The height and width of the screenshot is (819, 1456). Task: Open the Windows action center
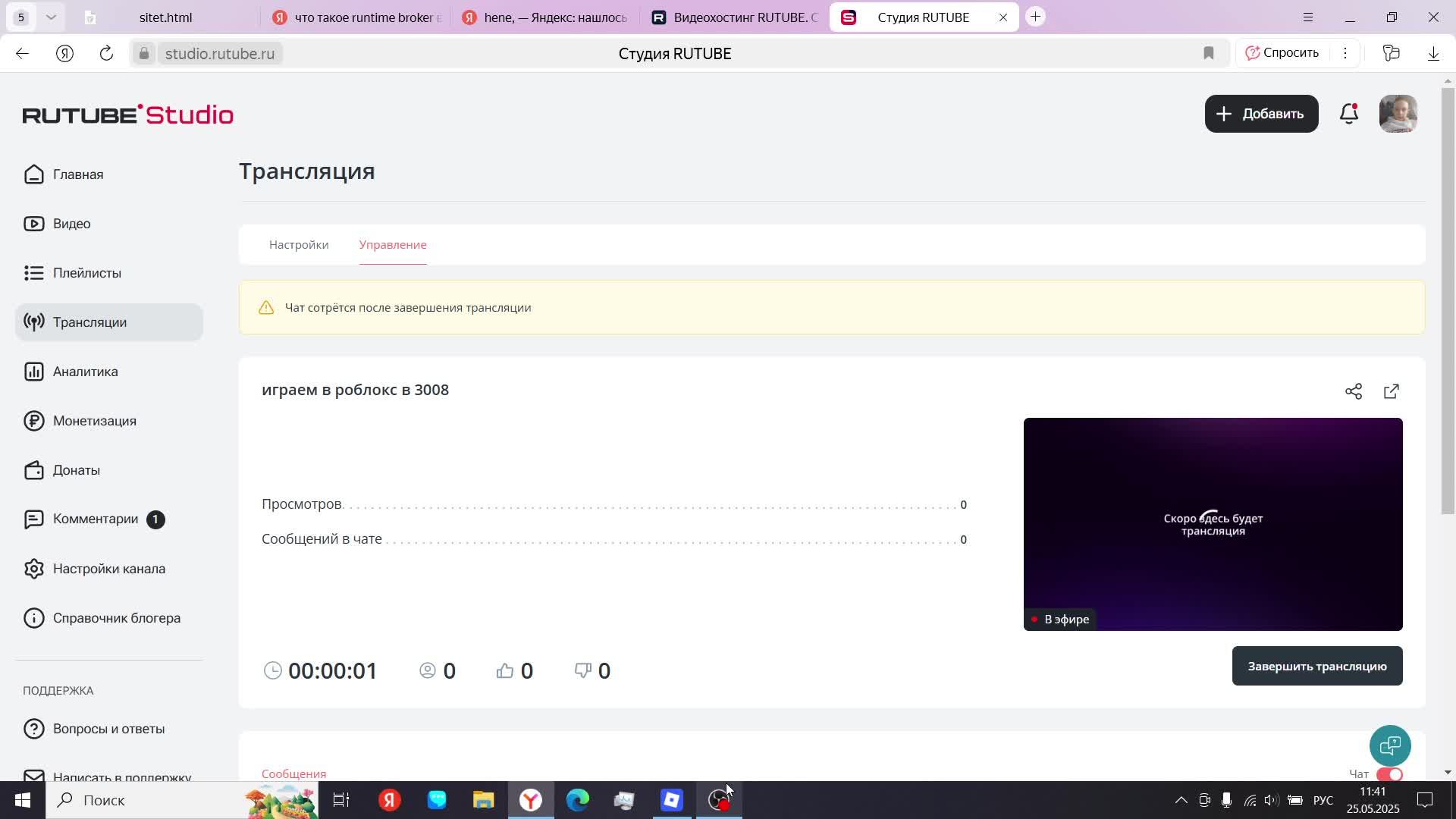1426,800
